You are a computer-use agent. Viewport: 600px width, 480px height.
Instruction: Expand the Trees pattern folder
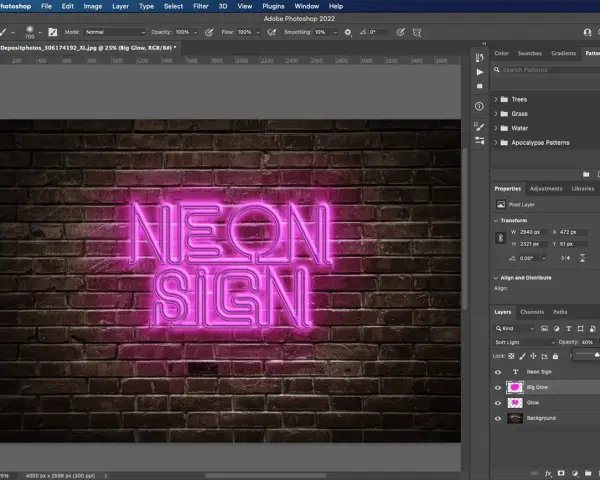496,100
